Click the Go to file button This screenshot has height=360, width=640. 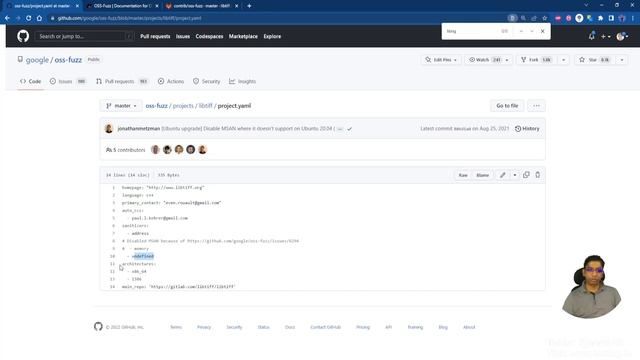pos(507,106)
